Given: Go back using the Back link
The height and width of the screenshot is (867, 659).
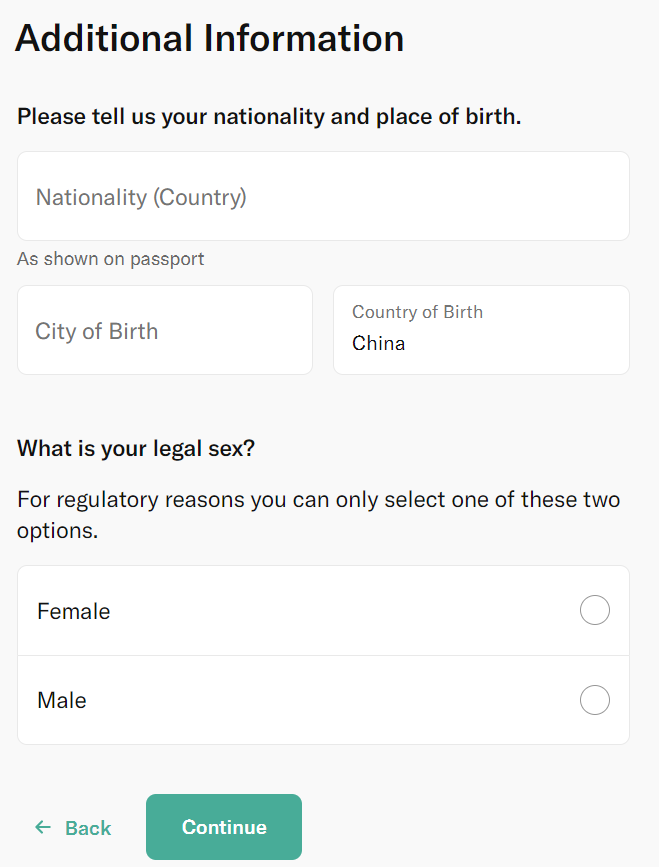Looking at the screenshot, I should click(x=73, y=828).
